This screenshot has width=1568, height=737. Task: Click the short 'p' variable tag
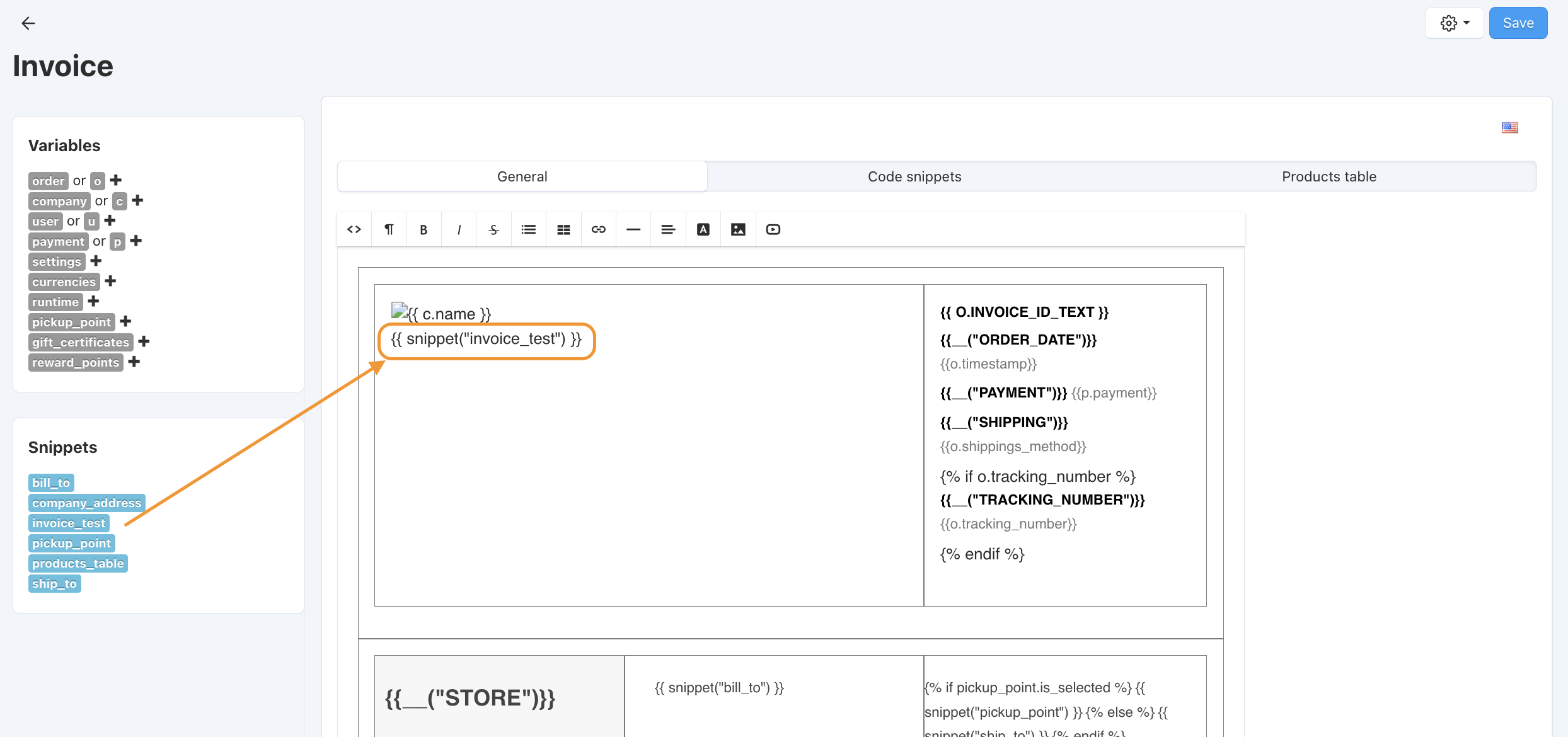(x=117, y=241)
